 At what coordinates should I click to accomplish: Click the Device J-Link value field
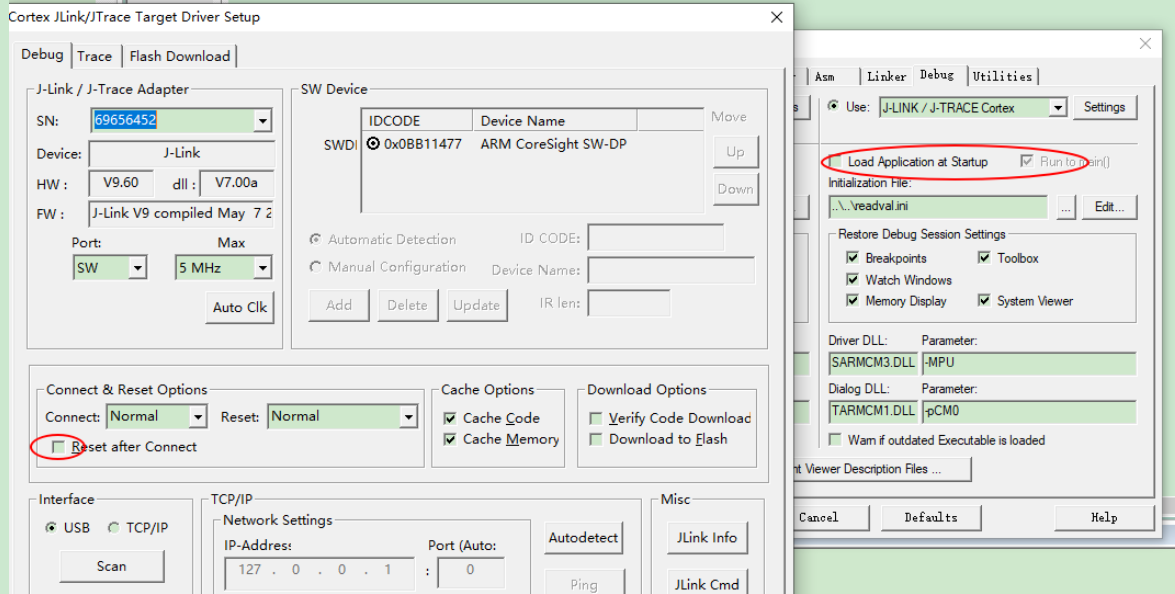[x=181, y=154]
